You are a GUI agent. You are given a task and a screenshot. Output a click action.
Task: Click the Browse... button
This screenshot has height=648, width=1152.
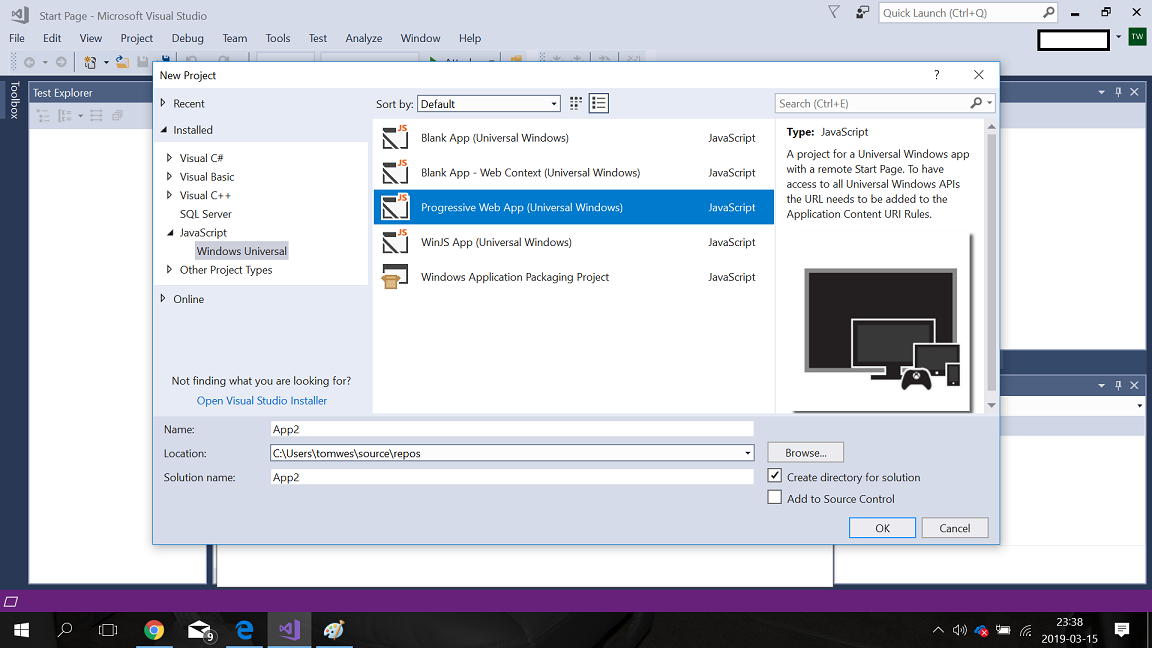coord(805,453)
